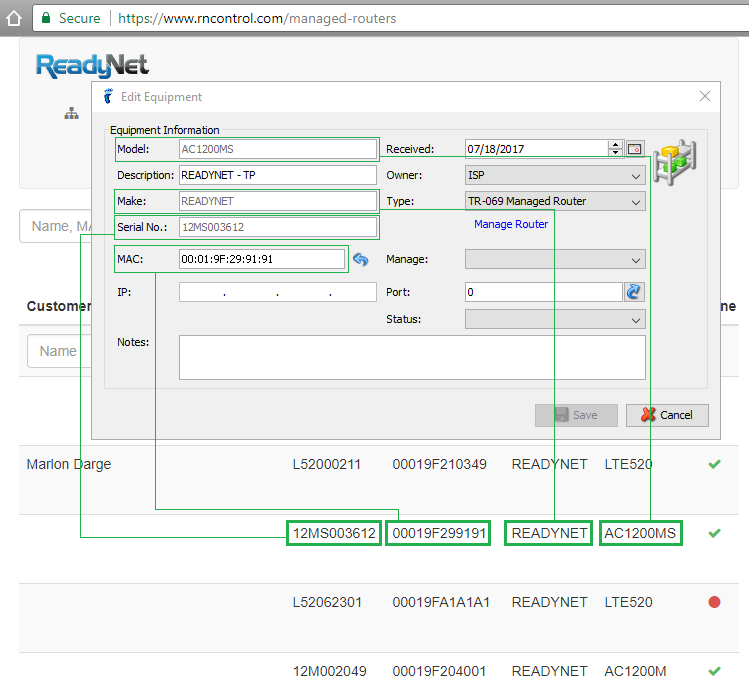Click the Port field showing 0

544,292
